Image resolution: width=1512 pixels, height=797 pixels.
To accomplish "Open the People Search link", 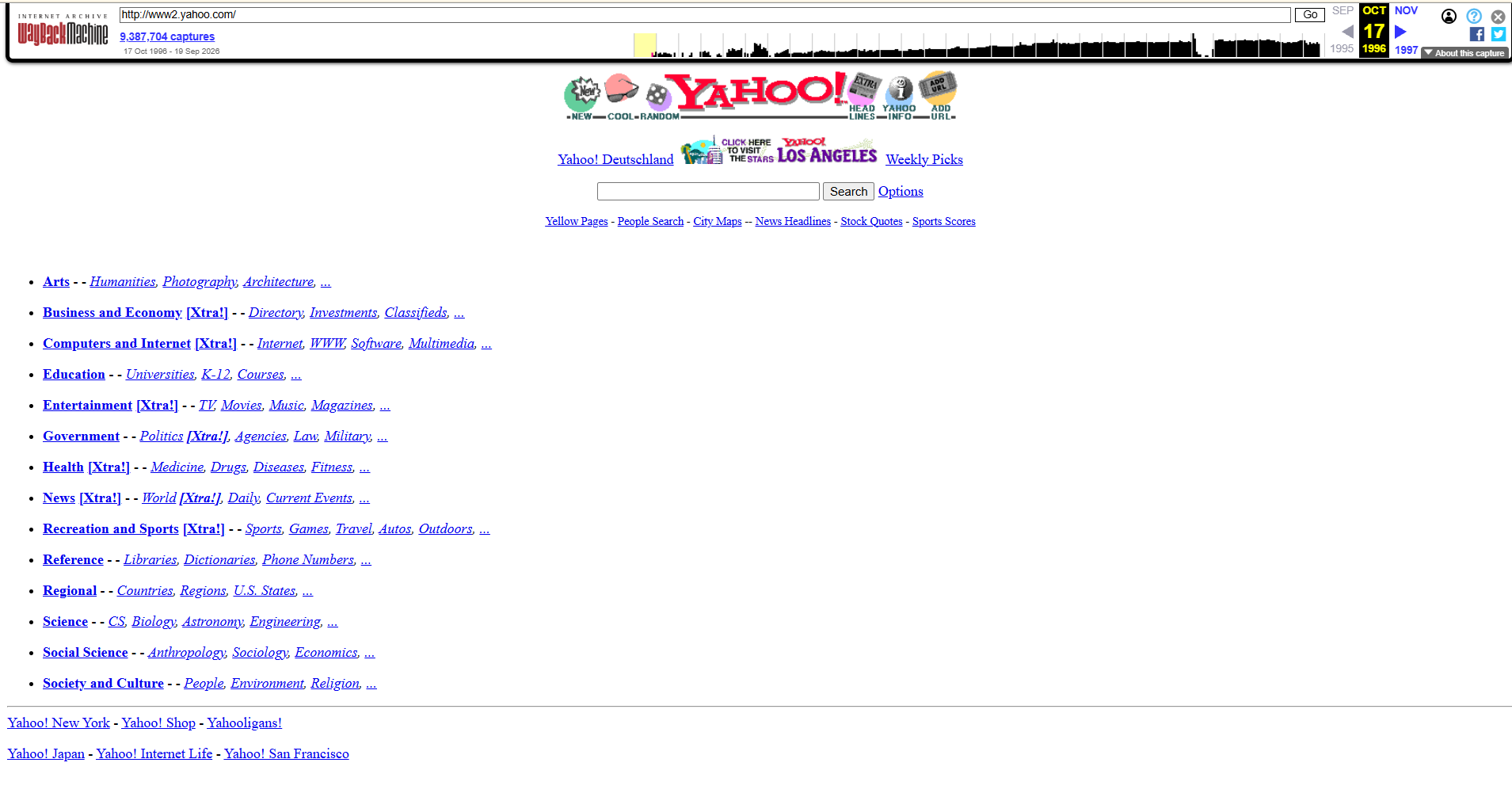I will [x=650, y=221].
